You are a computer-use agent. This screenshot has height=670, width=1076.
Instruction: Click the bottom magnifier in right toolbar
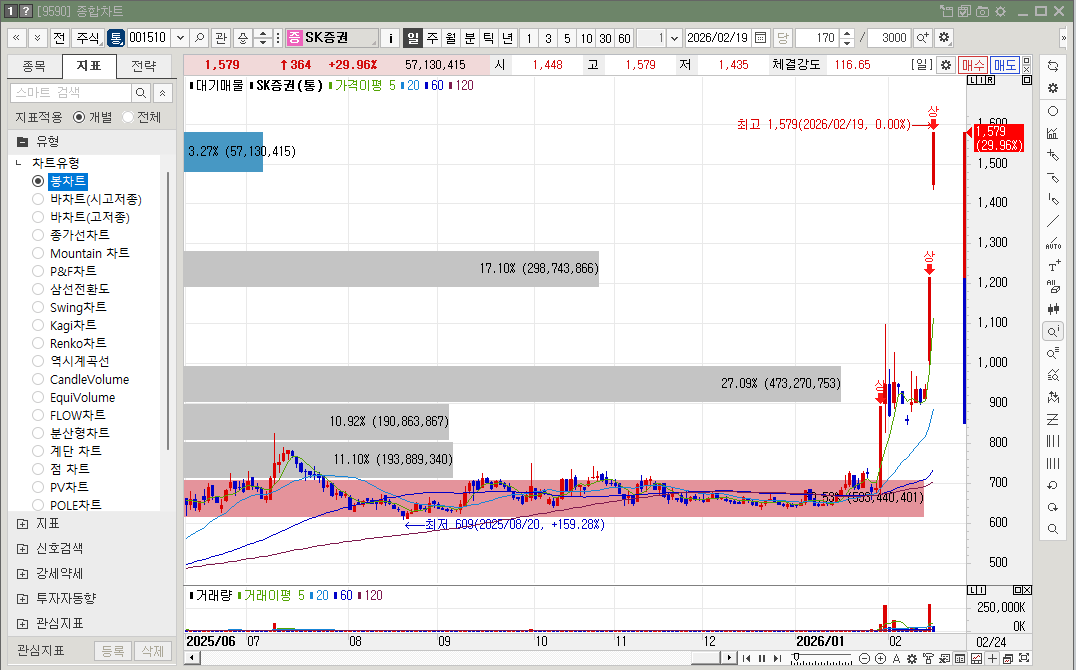tap(1053, 529)
